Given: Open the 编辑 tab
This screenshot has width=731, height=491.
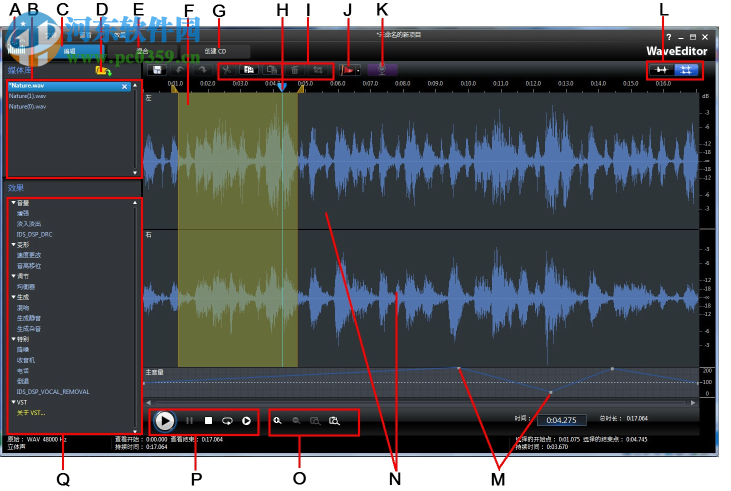Looking at the screenshot, I should tap(70, 51).
